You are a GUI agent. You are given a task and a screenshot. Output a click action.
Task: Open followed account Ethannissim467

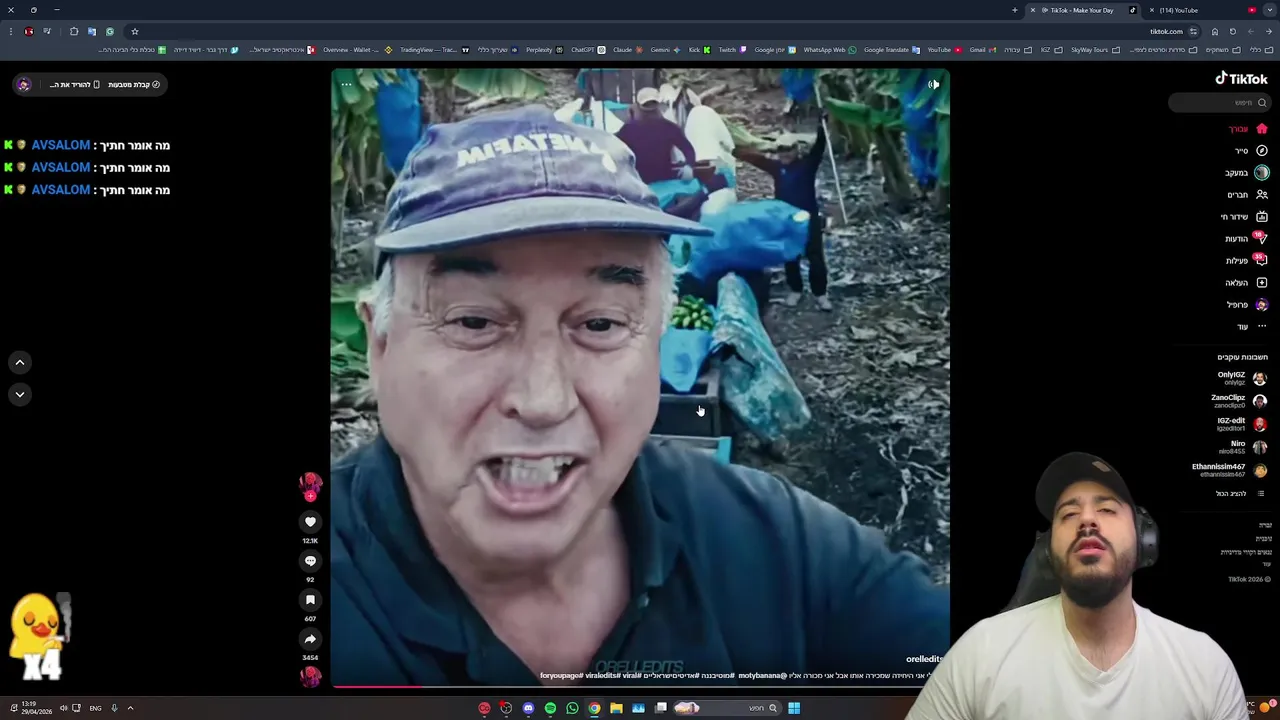point(1229,470)
